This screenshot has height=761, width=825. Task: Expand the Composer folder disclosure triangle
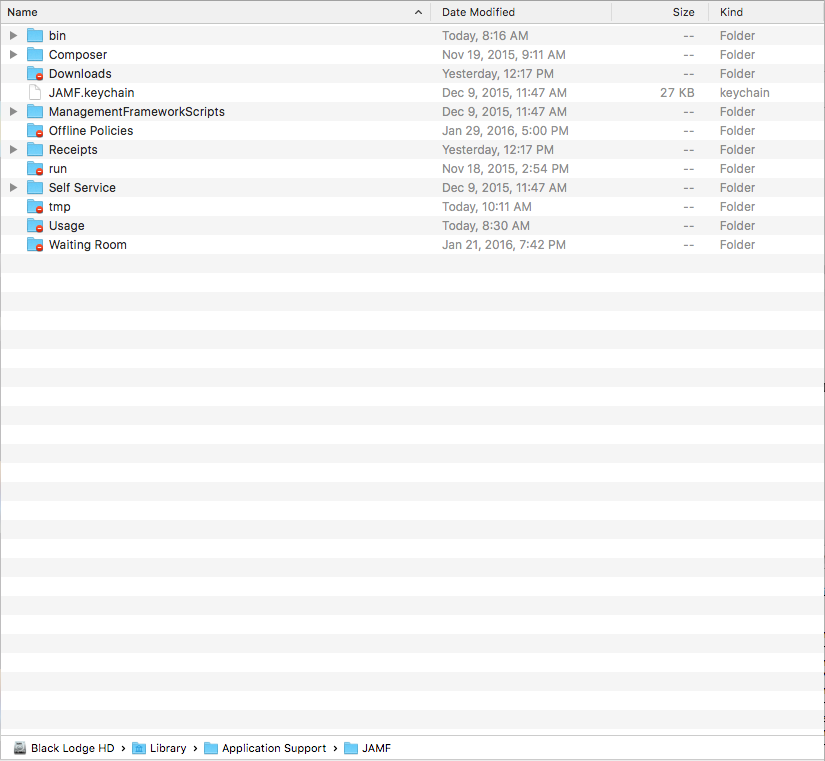14,55
